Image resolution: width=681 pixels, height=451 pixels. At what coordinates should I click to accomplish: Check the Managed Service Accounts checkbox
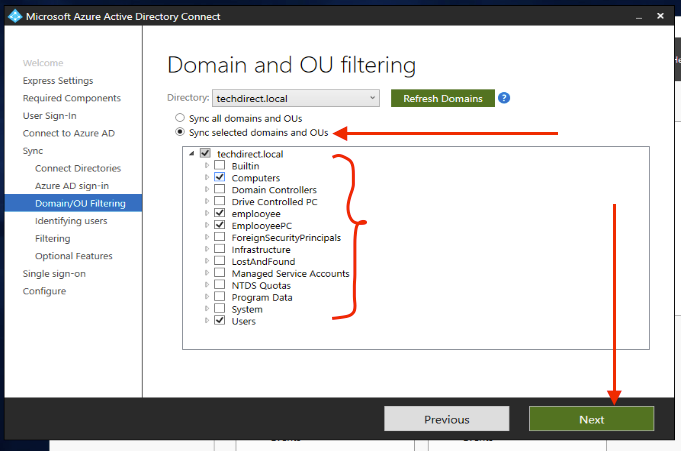tap(220, 272)
